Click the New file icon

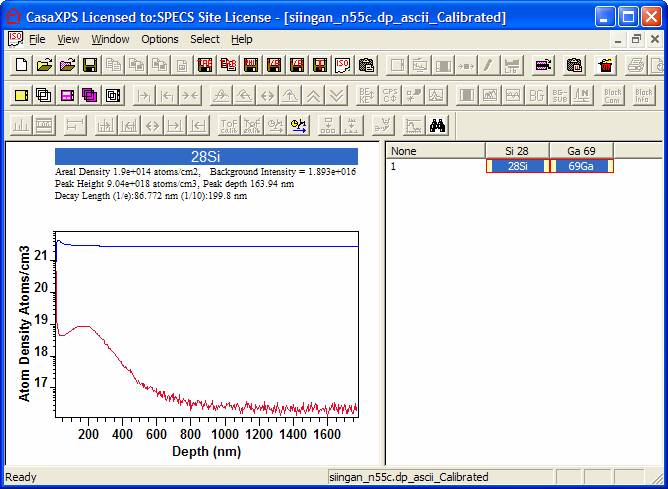pyautogui.click(x=21, y=66)
